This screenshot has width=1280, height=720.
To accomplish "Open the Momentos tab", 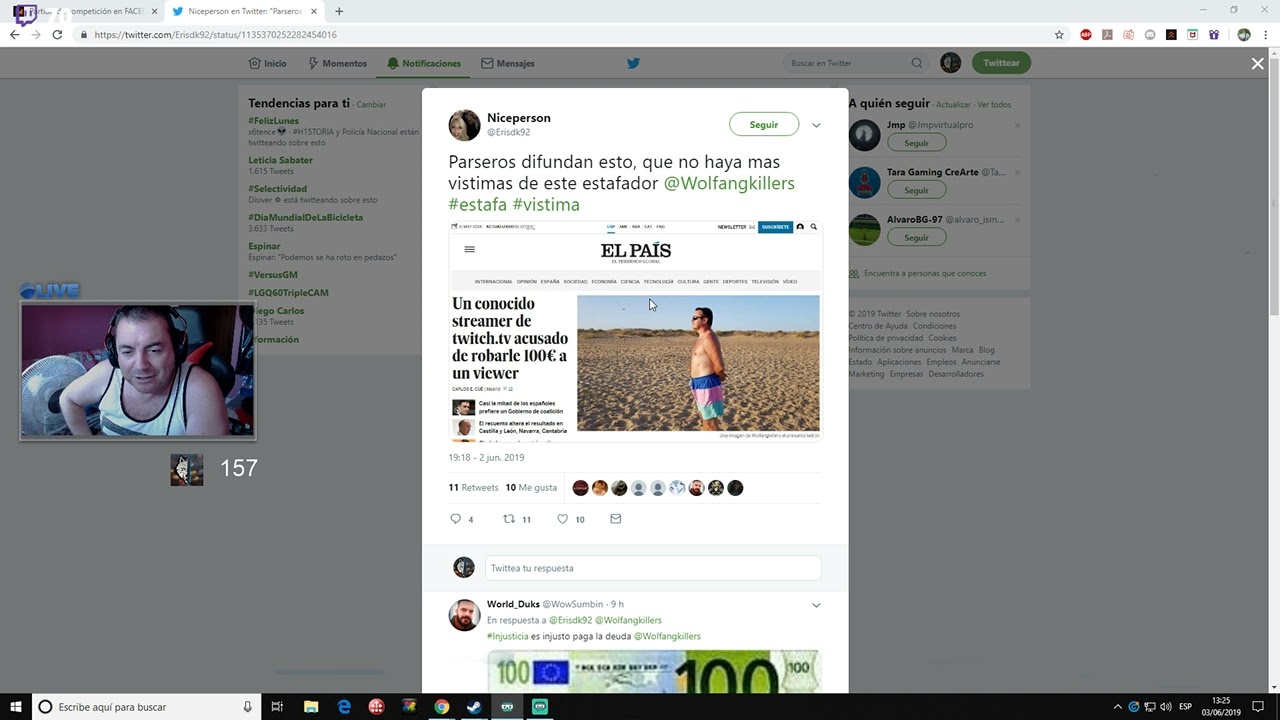I will 337,63.
